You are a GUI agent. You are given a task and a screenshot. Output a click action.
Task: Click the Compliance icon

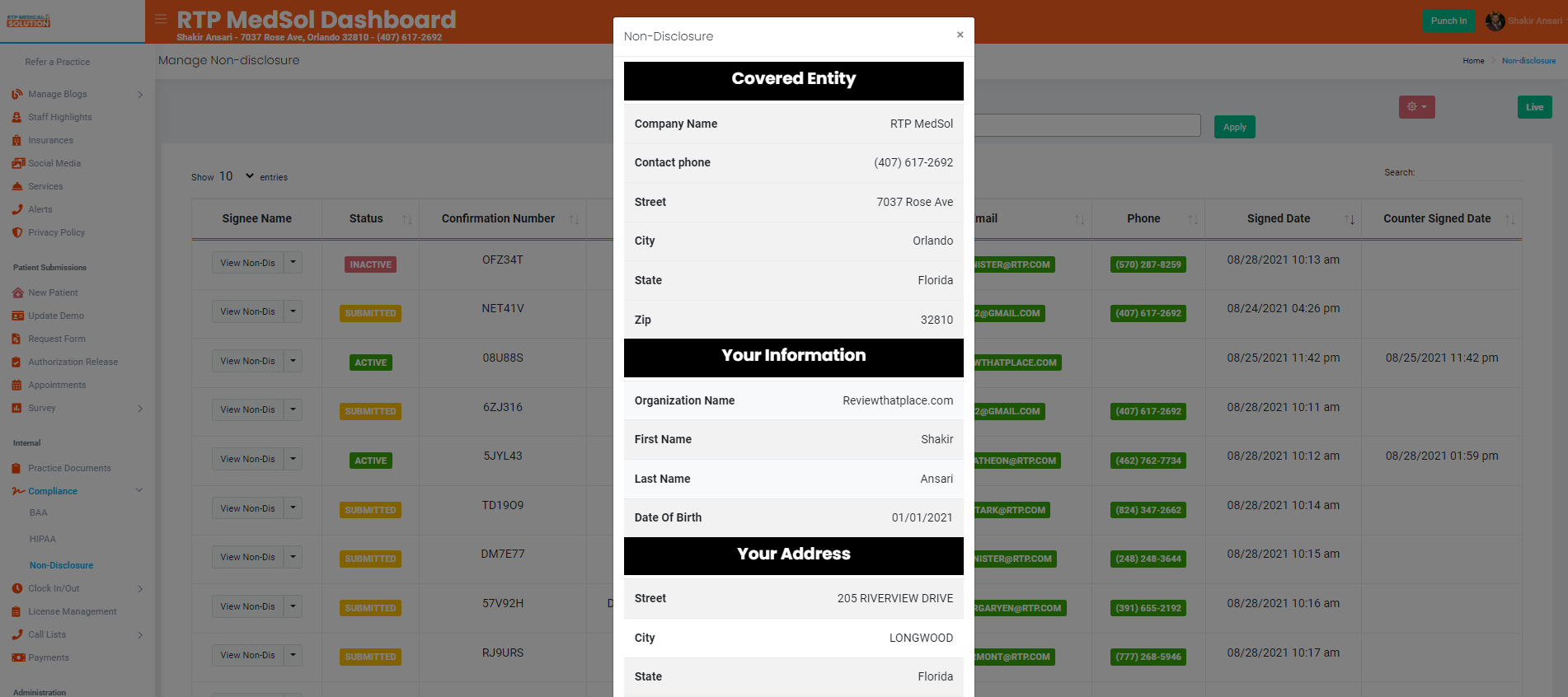[x=18, y=491]
